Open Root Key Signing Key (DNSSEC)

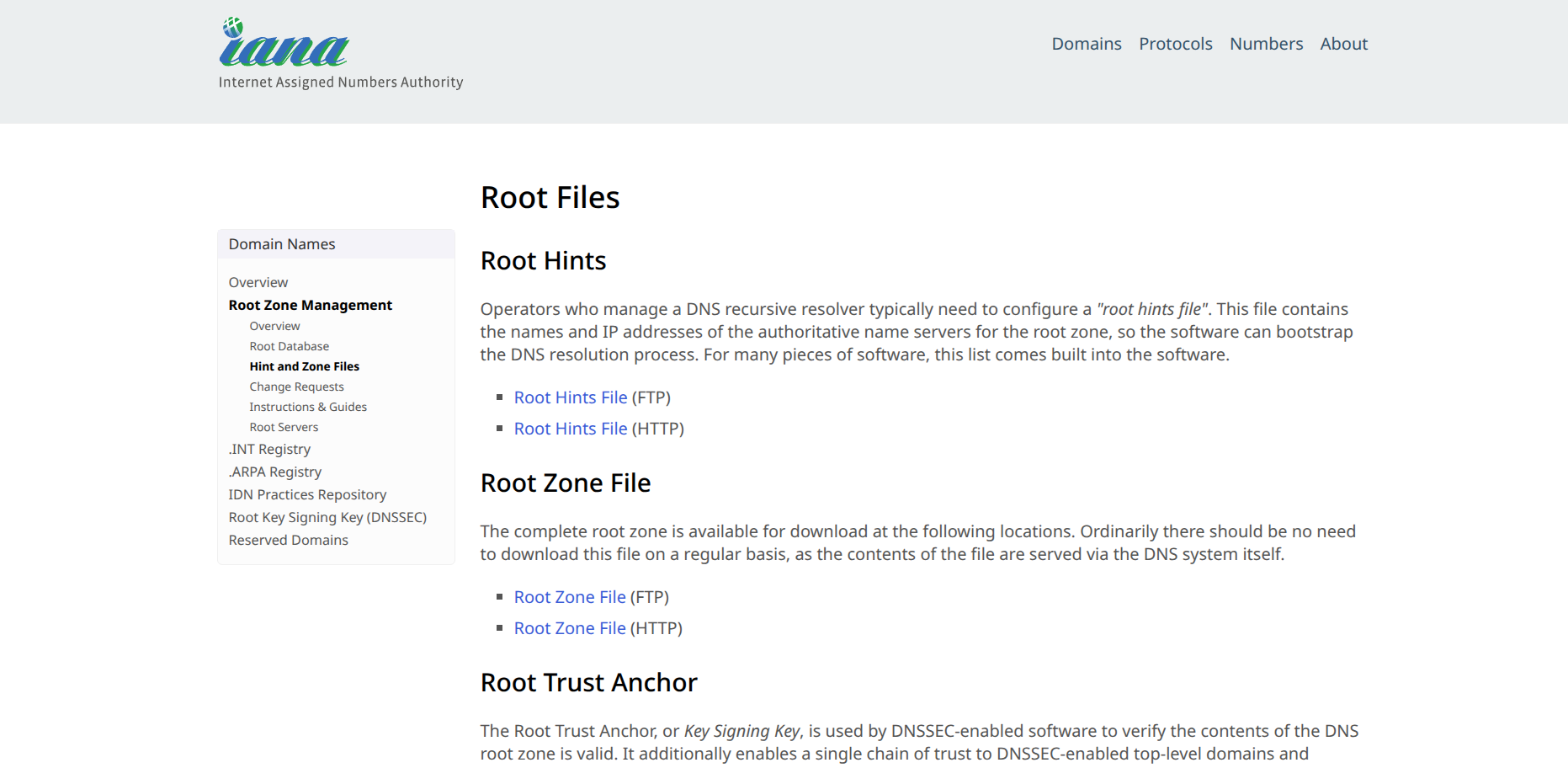pyautogui.click(x=327, y=517)
